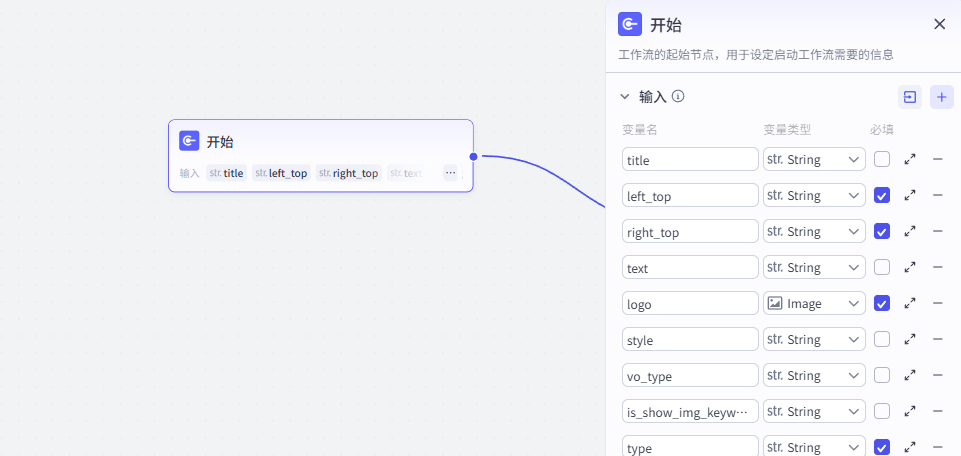Click the style variable name field
Screen dimensions: 961x456
pos(690,339)
